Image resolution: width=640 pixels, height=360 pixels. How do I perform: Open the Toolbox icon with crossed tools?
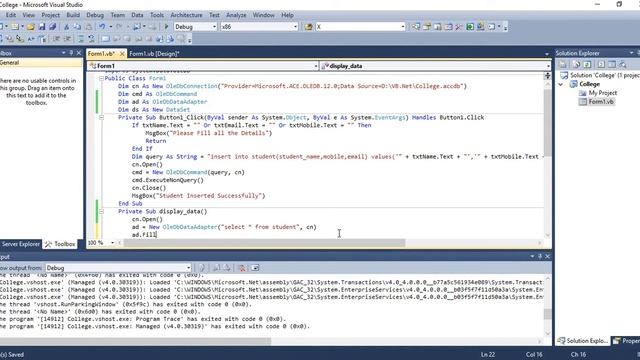(x=459, y=27)
